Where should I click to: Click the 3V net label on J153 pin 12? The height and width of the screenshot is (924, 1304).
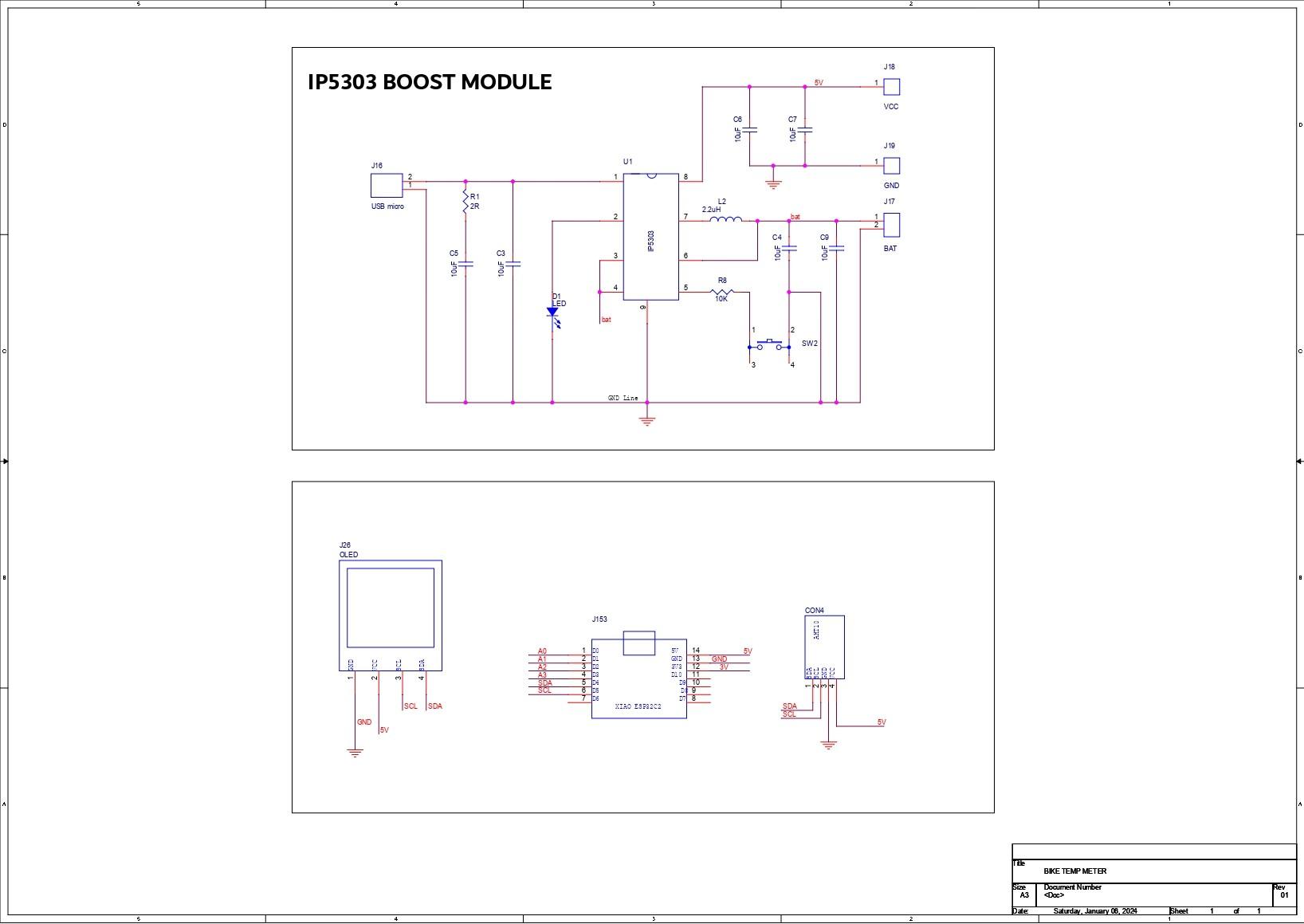click(724, 667)
